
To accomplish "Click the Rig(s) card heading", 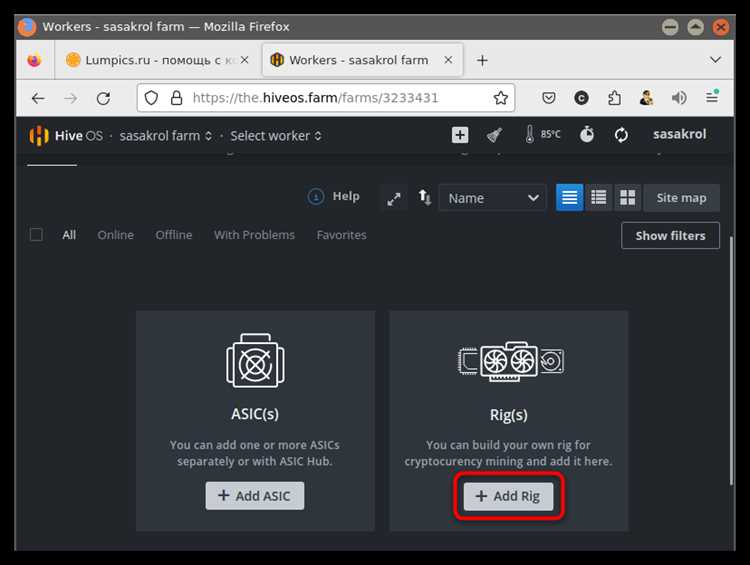I will click(508, 415).
